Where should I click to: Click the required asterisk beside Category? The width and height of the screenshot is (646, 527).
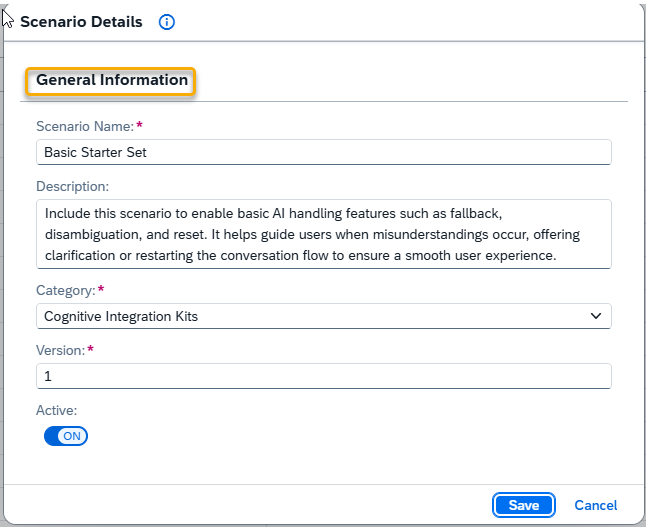101,289
